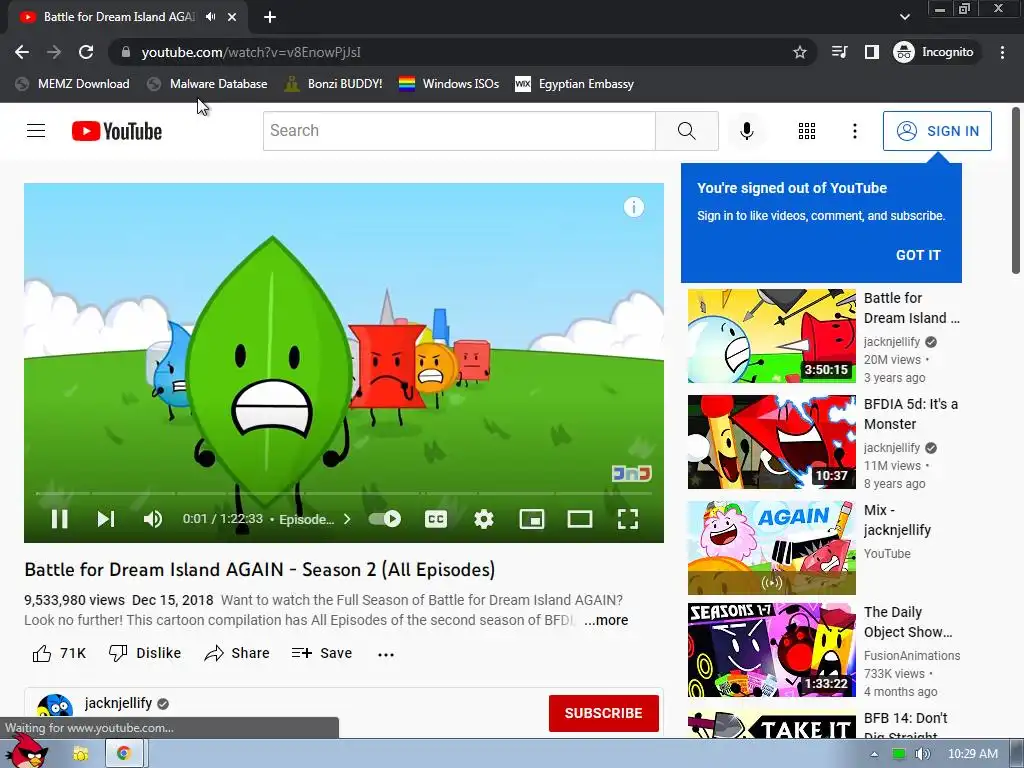View site info lock icon

126,52
